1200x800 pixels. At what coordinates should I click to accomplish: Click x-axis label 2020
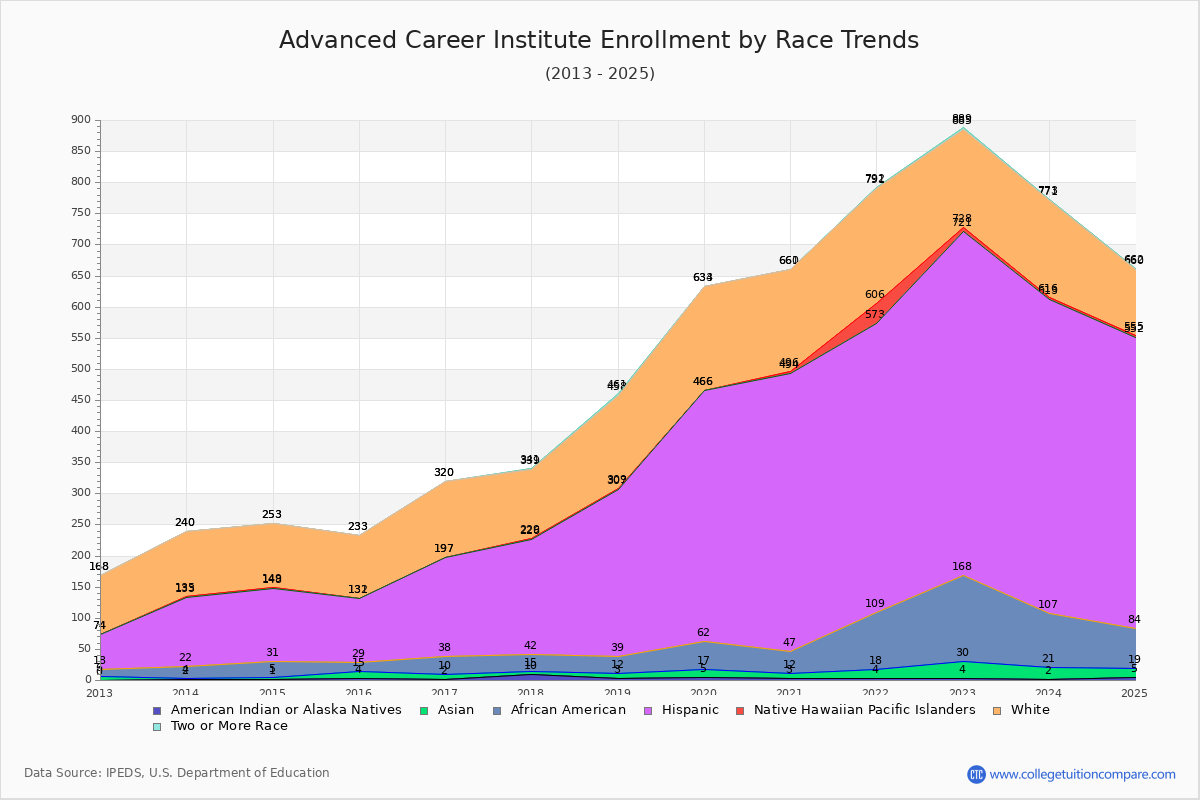tap(704, 693)
